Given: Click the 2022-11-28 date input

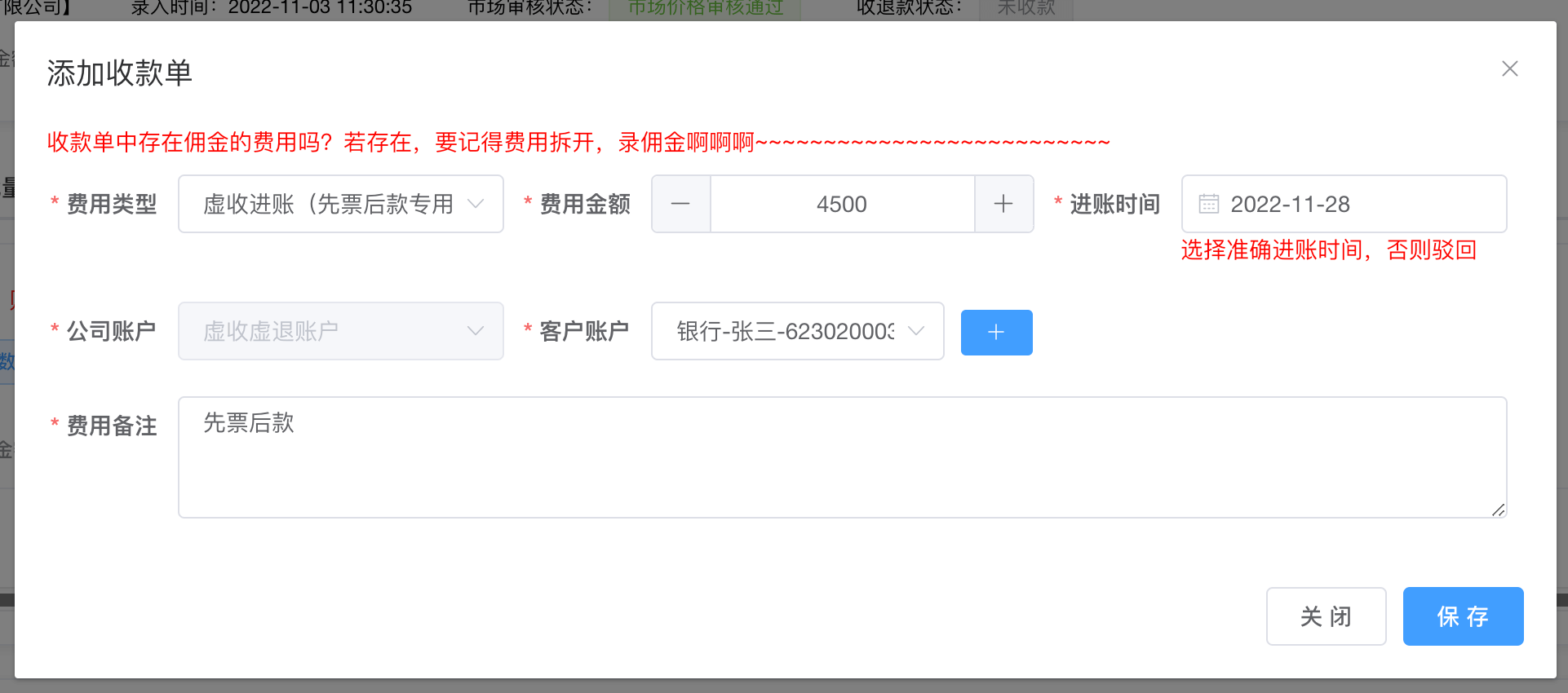Looking at the screenshot, I should [1354, 204].
